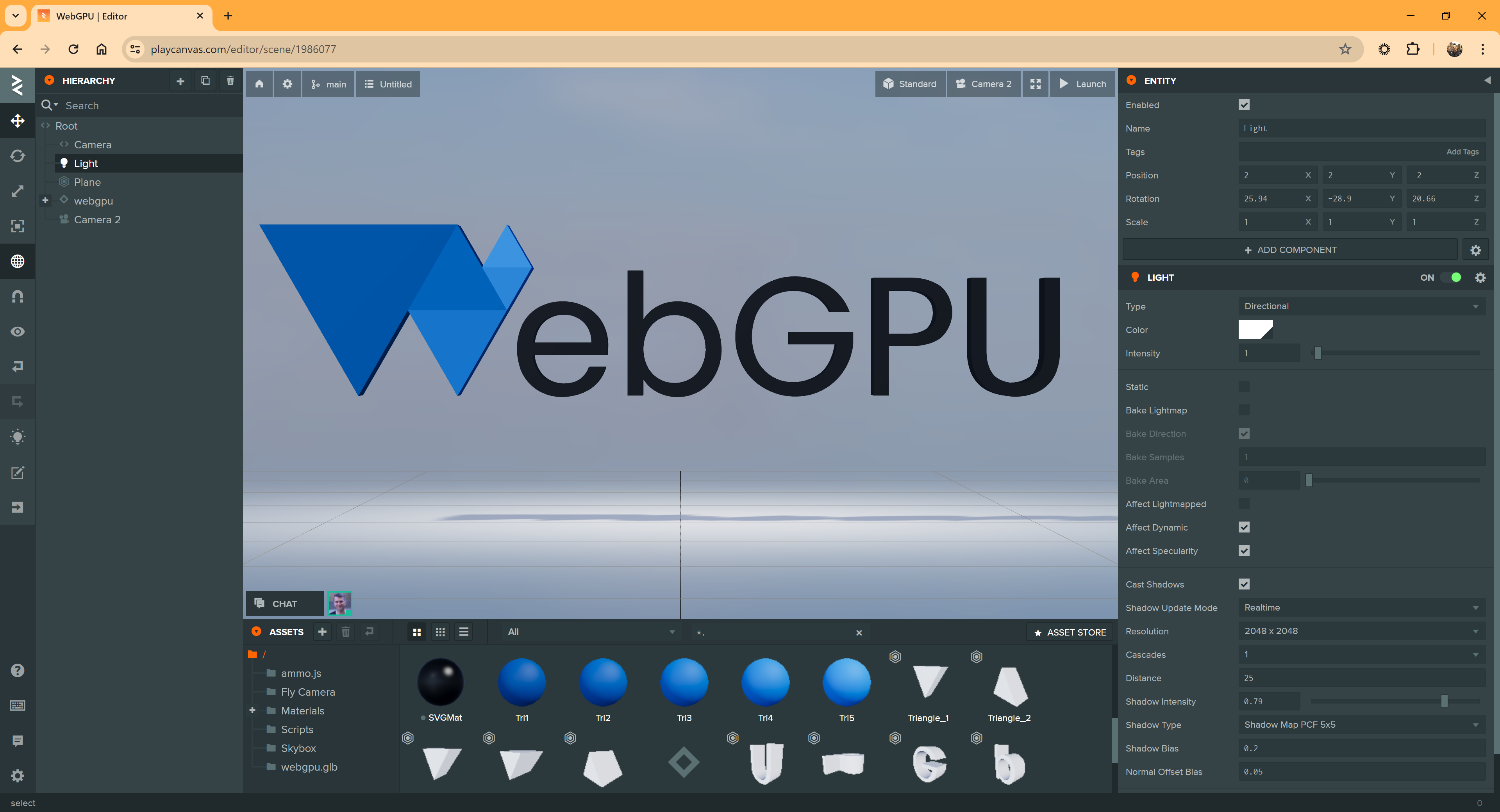The height and width of the screenshot is (812, 1500).
Task: Enable the Bake Lightmap checkbox
Action: (x=1244, y=410)
